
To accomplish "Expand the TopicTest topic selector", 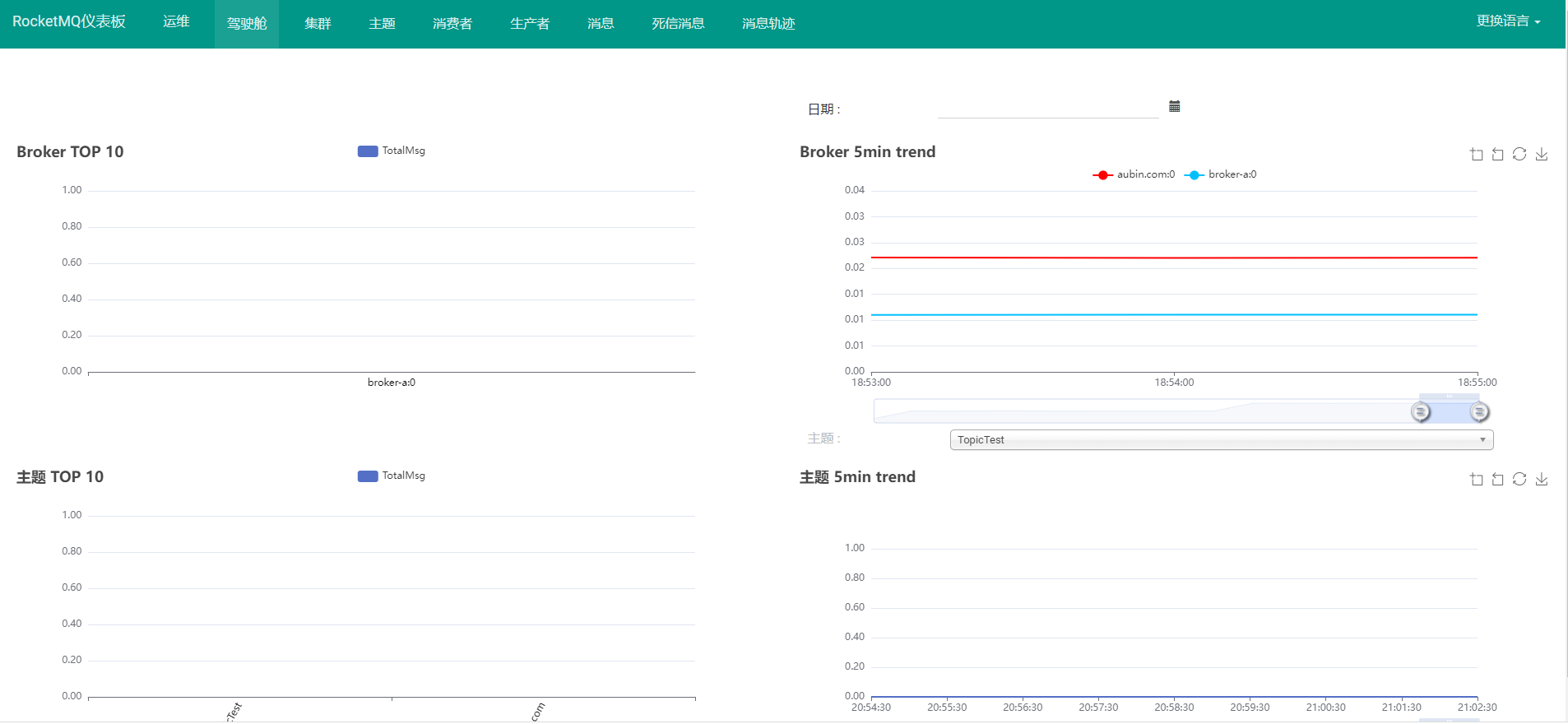I will tap(1222, 440).
